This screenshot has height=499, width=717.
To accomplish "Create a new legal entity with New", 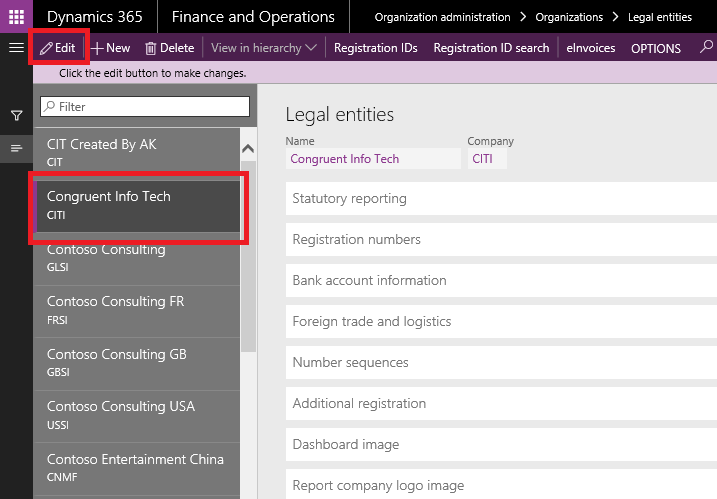I will [111, 48].
